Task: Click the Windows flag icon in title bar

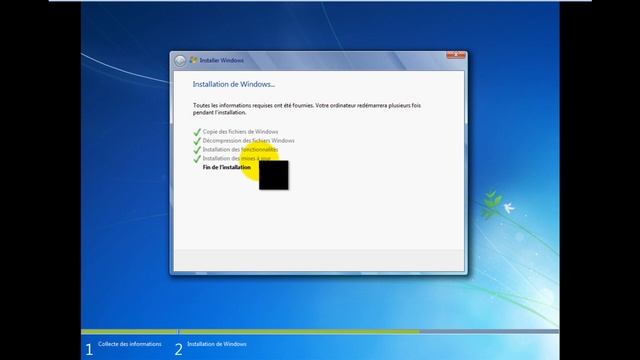Action: pos(193,60)
